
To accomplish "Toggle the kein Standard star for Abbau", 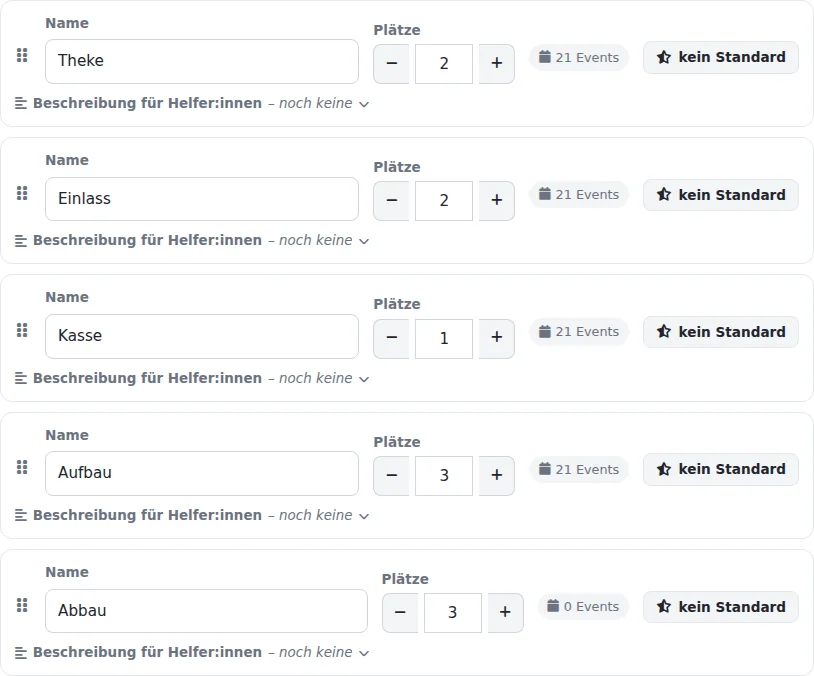I will tap(721, 606).
